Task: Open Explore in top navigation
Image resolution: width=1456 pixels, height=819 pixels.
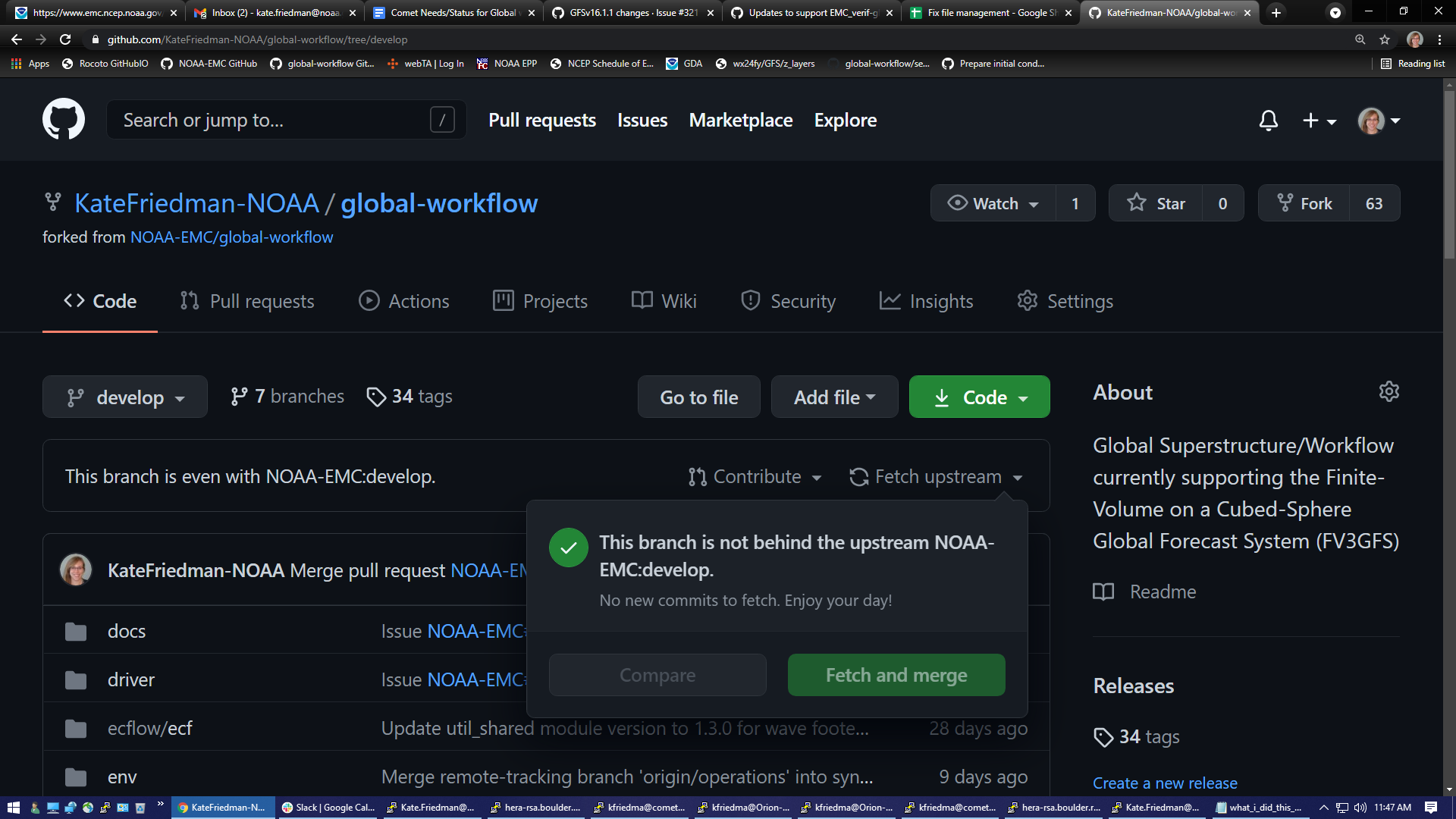Action: tap(846, 120)
